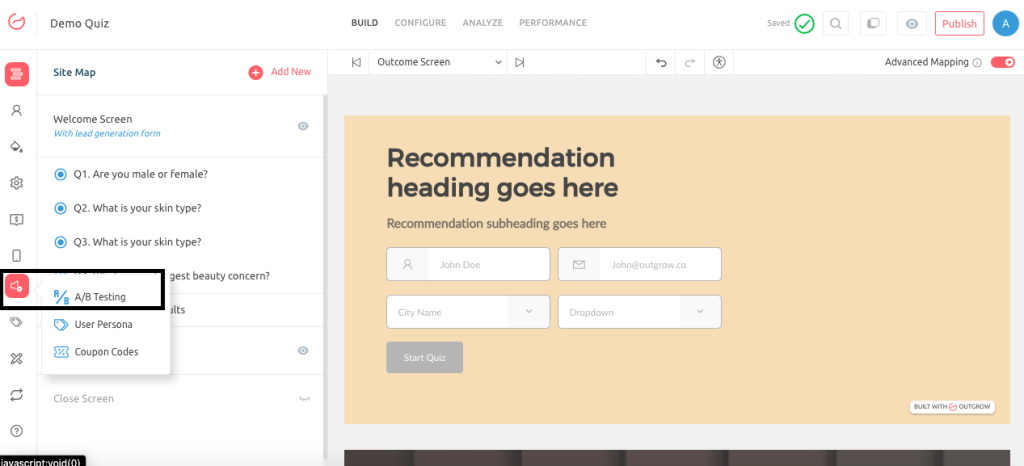Click the accessibility icon in toolbar
1024x466 pixels.
pyautogui.click(x=719, y=62)
